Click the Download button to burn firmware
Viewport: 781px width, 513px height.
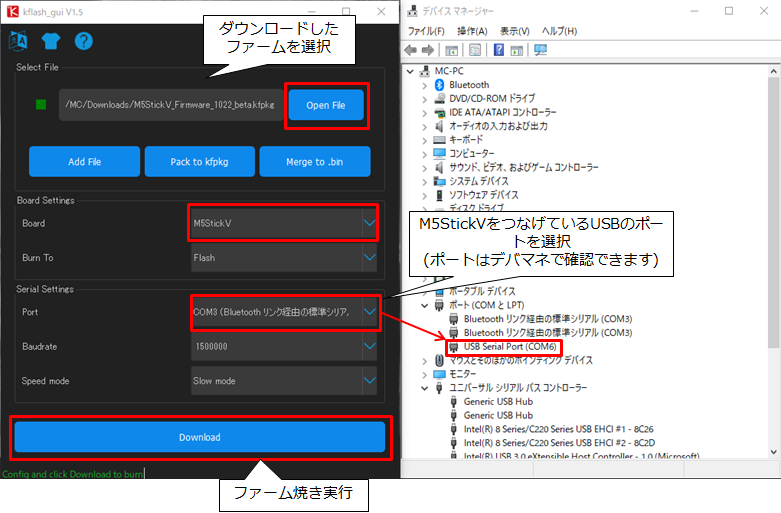200,437
